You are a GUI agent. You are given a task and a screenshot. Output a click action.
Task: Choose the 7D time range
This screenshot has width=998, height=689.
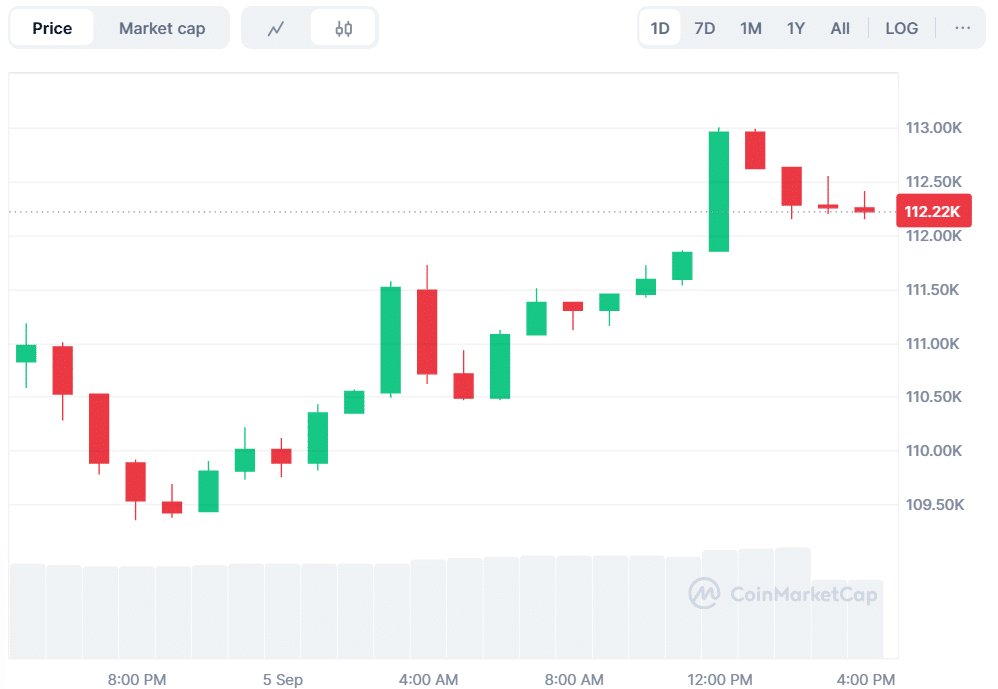coord(705,28)
